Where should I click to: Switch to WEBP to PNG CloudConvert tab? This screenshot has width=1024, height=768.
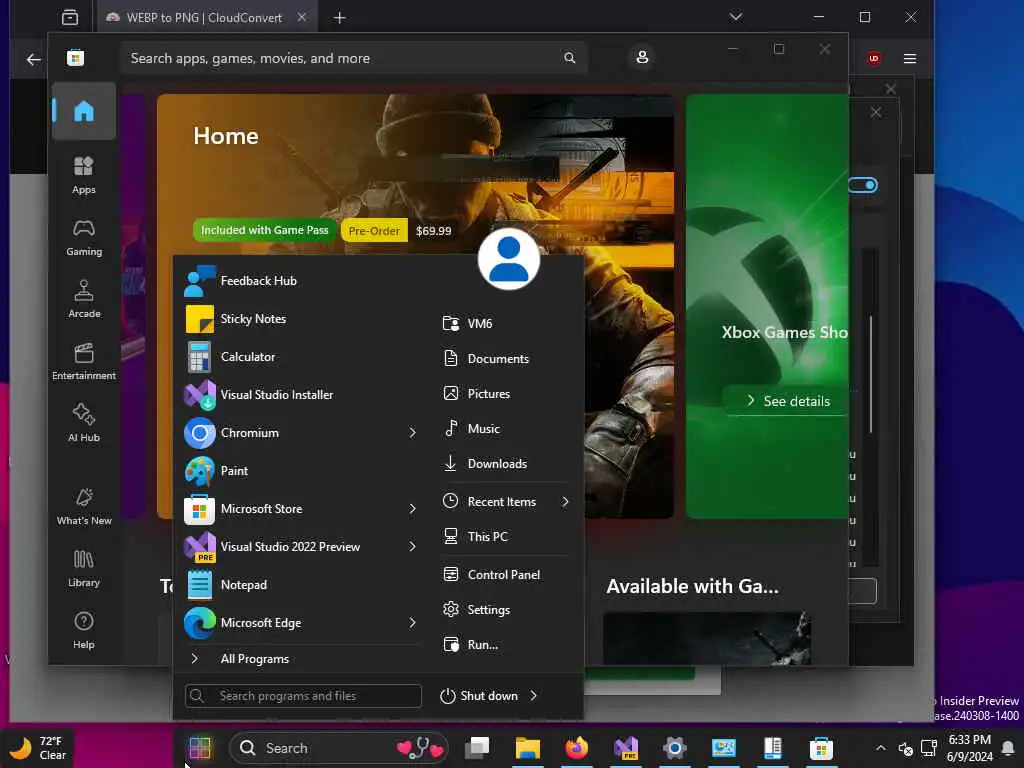click(204, 18)
